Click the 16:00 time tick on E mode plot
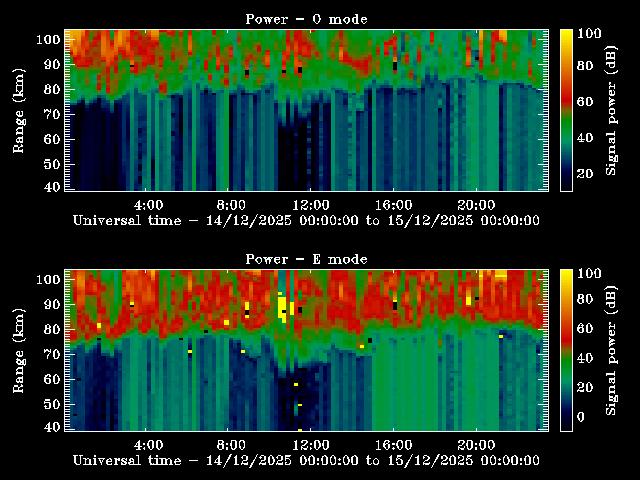640x480 pixels. coord(394,444)
